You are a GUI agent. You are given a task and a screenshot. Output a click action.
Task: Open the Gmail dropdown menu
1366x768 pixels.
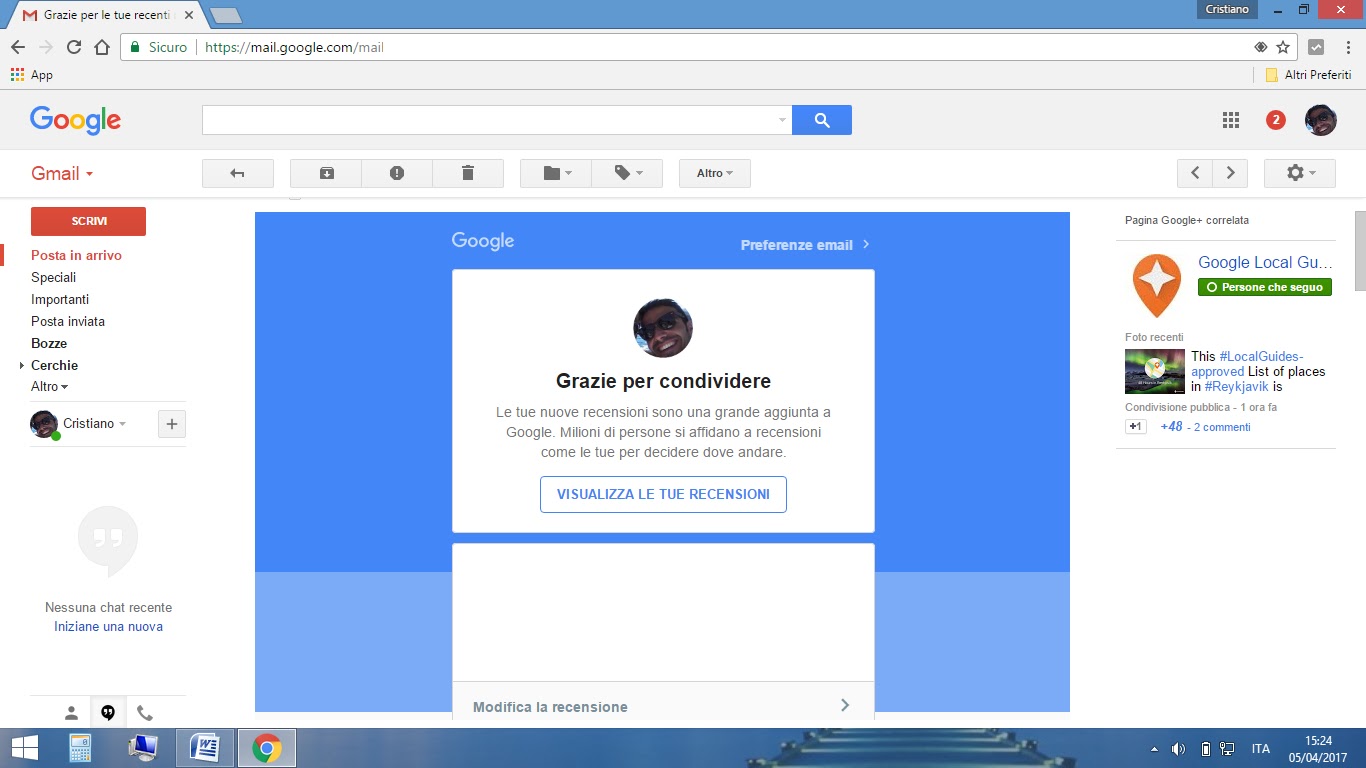tap(62, 173)
